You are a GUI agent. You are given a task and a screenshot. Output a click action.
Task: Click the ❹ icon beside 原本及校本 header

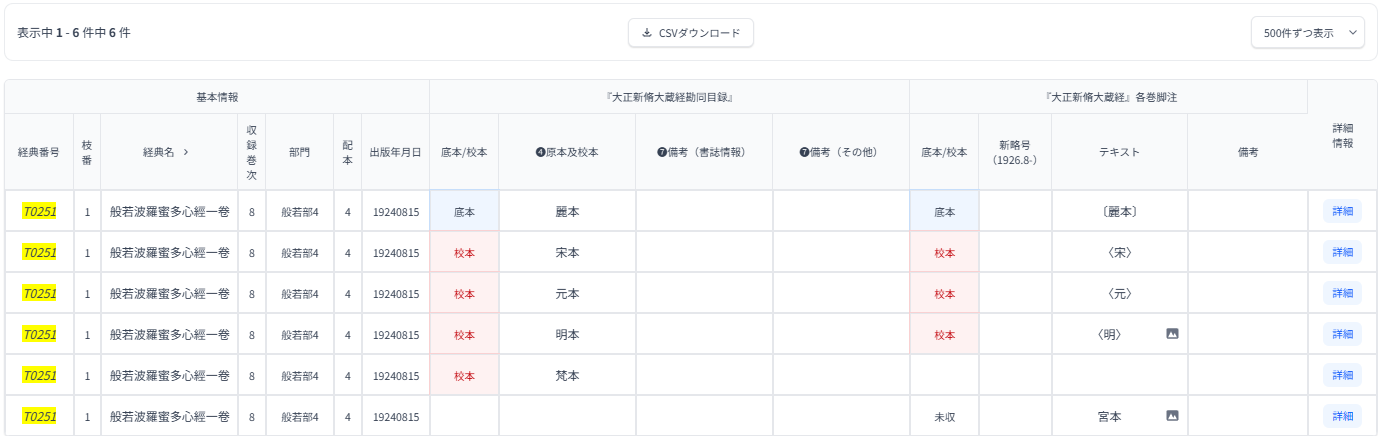pyautogui.click(x=541, y=152)
